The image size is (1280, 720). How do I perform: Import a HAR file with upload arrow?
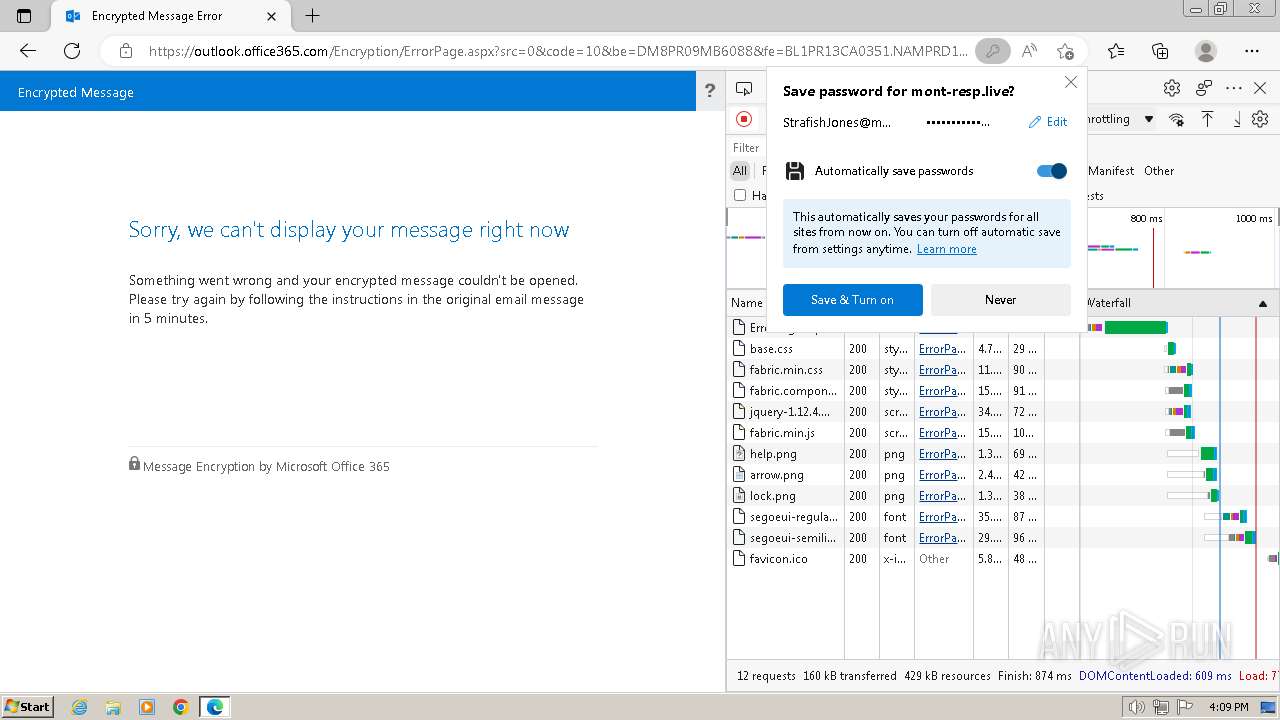(x=1208, y=119)
